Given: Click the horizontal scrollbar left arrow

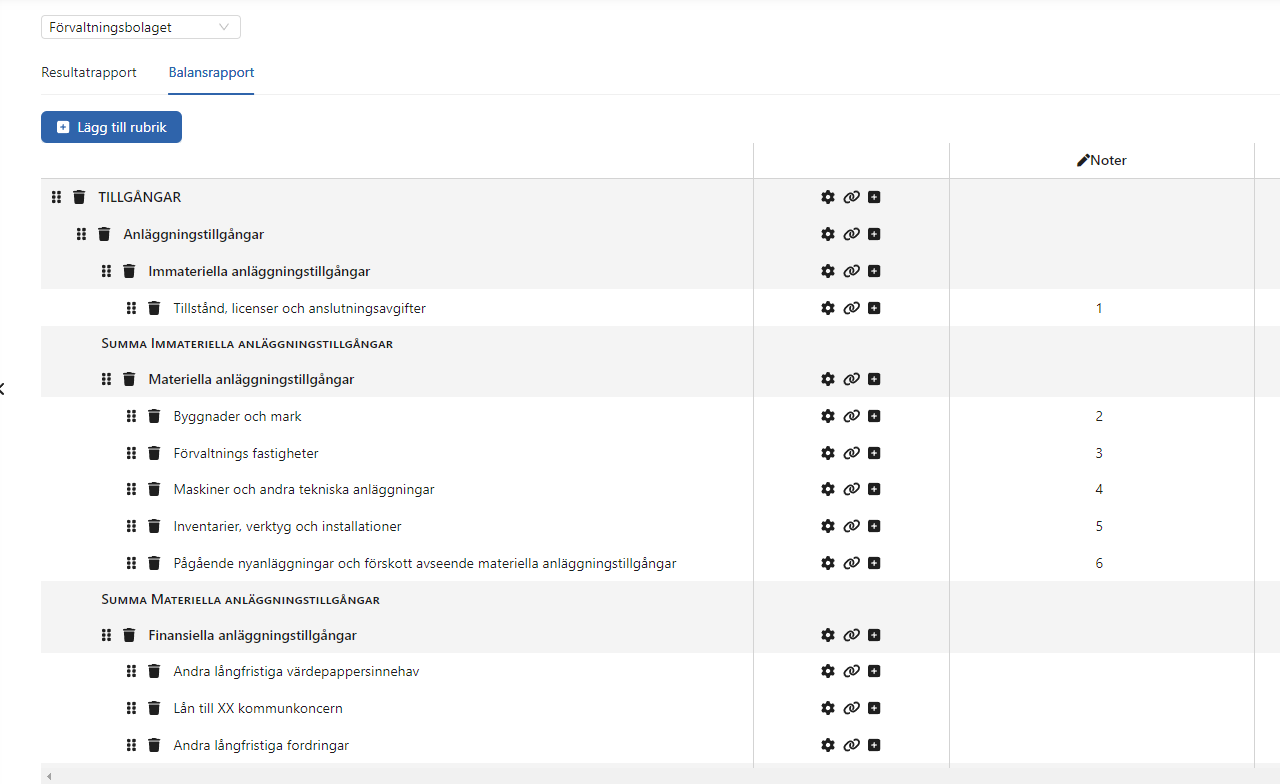Looking at the screenshot, I should click(48, 776).
